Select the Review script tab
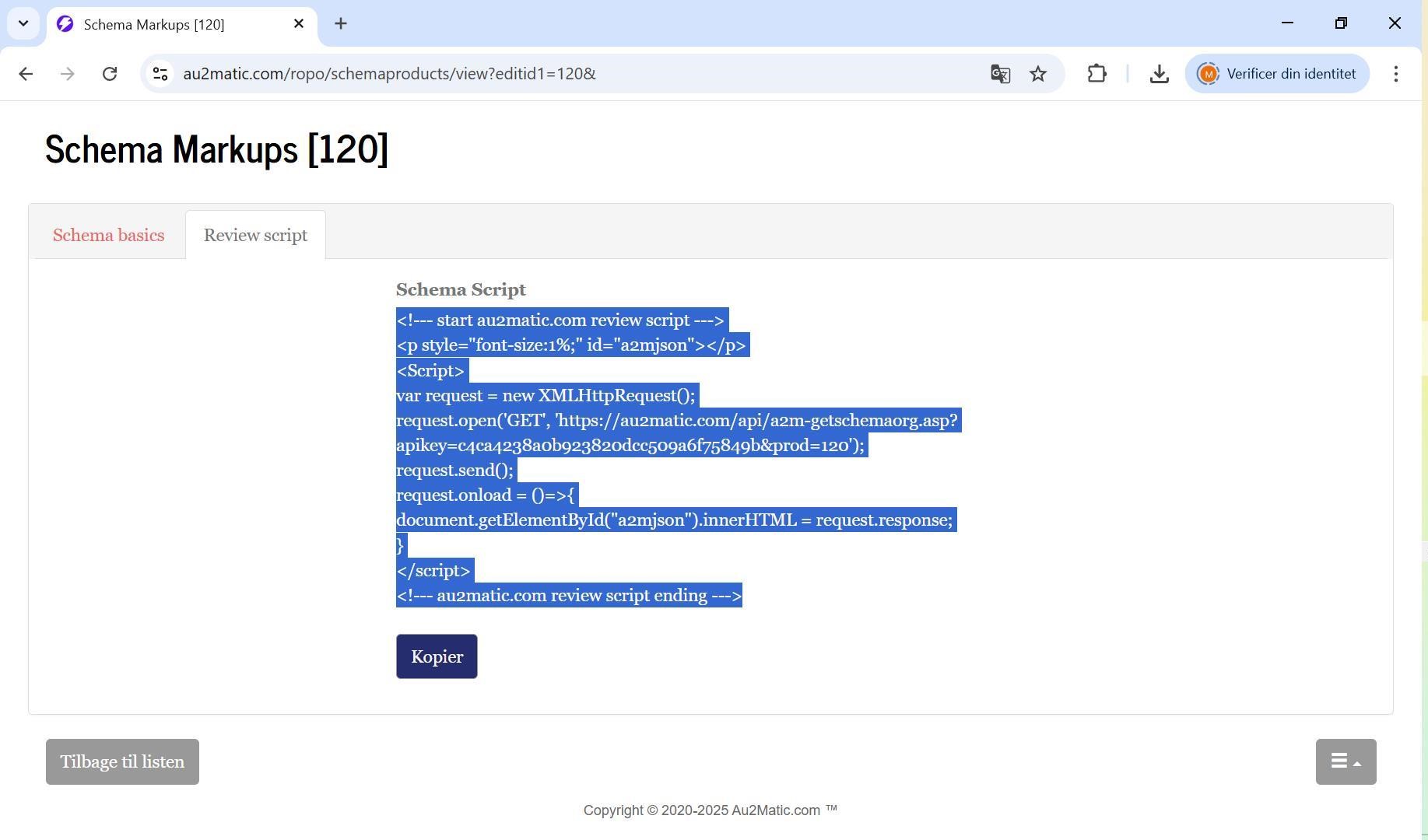The height and width of the screenshot is (840, 1428). [255, 235]
